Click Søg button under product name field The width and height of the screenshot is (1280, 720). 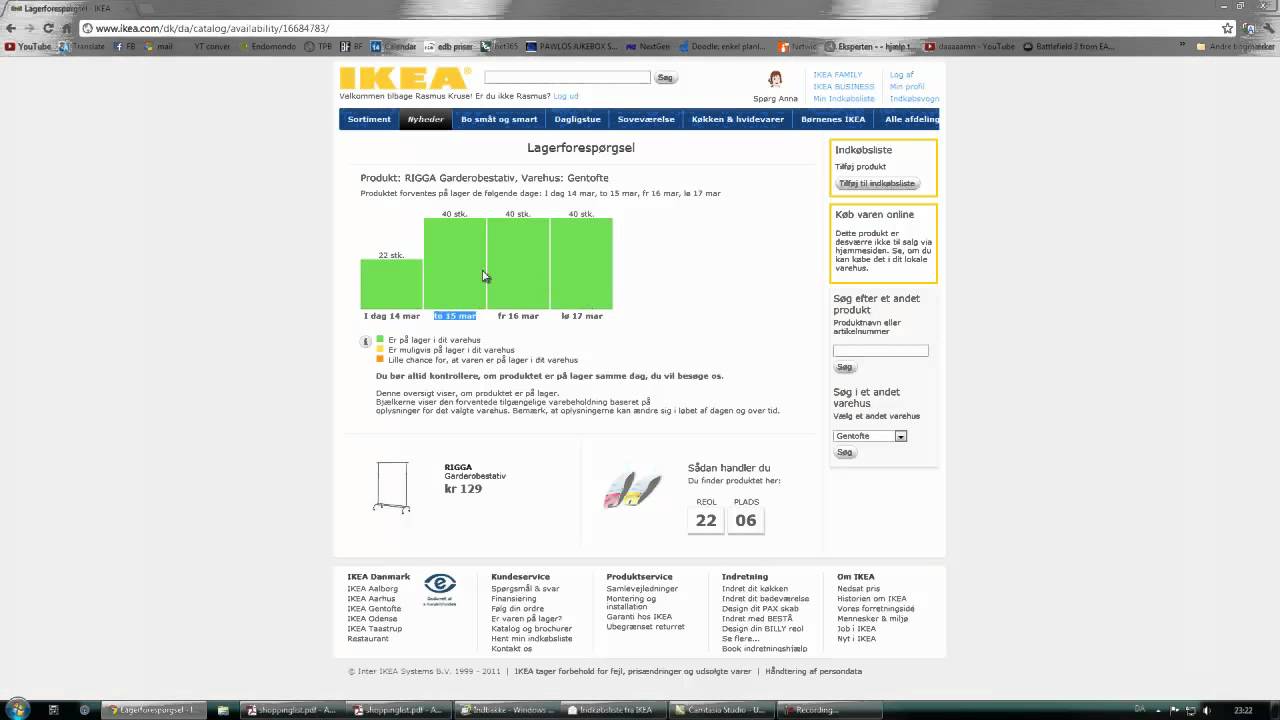point(845,367)
